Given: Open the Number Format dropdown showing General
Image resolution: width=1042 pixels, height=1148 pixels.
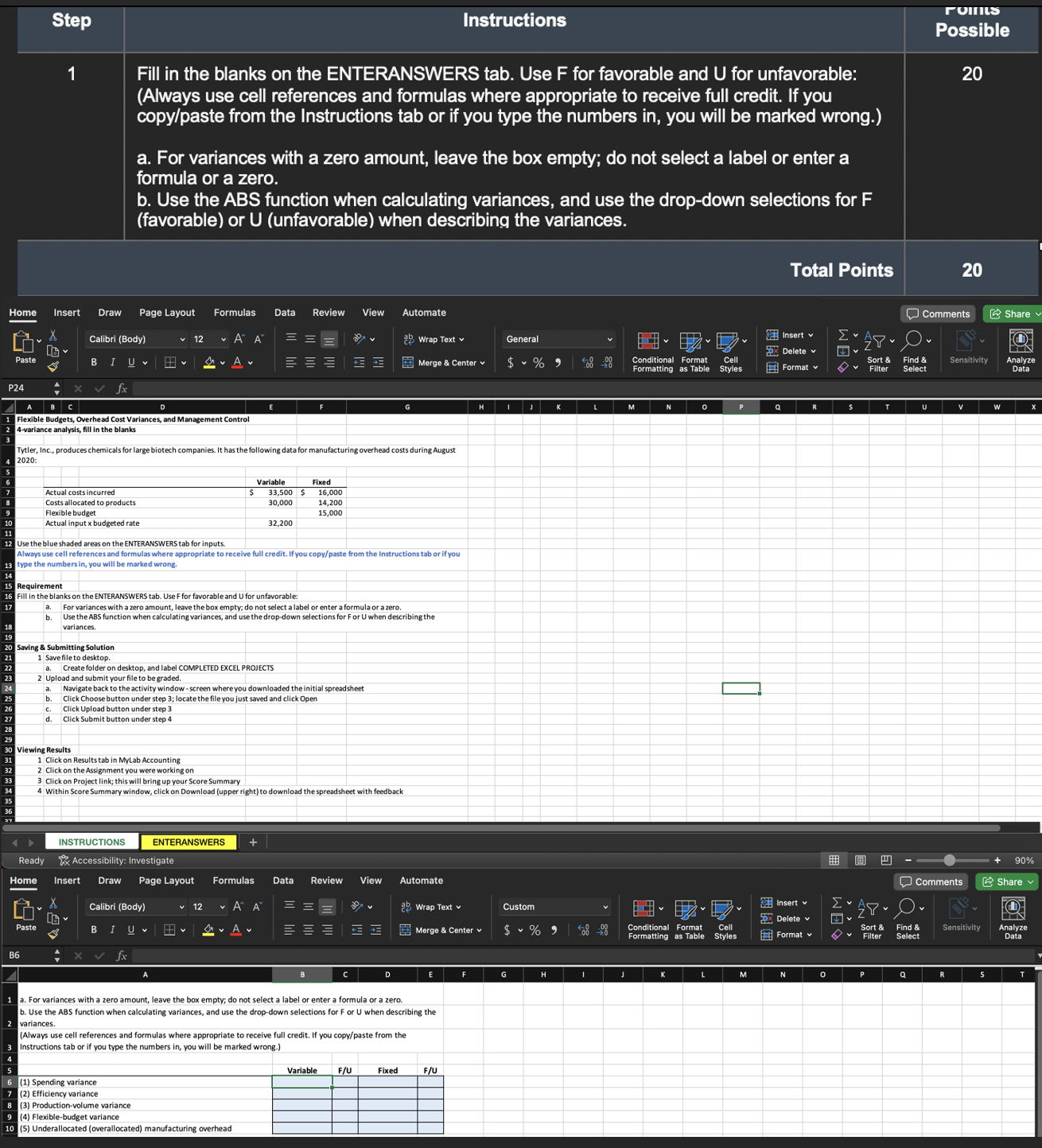Looking at the screenshot, I should click(558, 339).
